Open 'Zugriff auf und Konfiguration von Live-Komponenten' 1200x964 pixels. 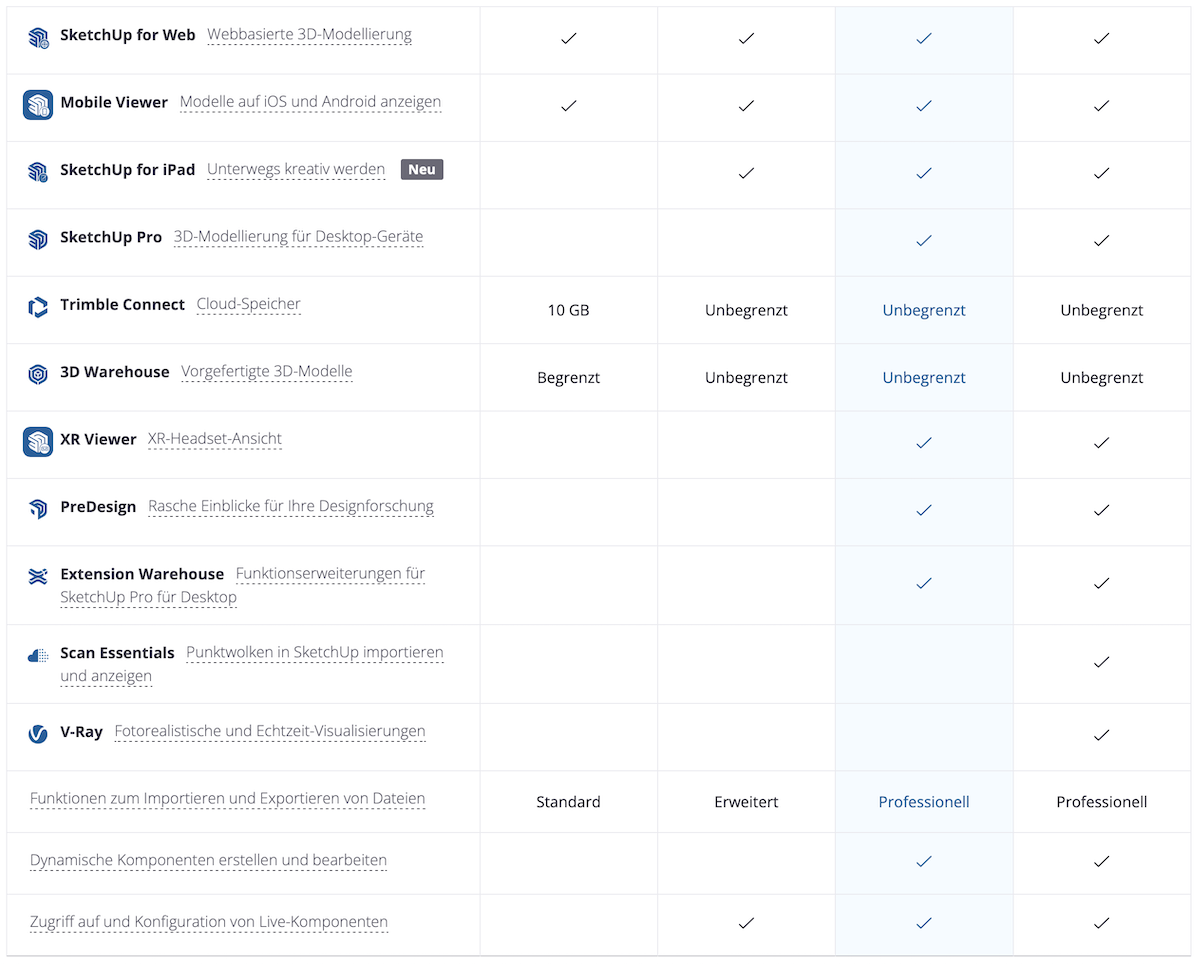(209, 922)
